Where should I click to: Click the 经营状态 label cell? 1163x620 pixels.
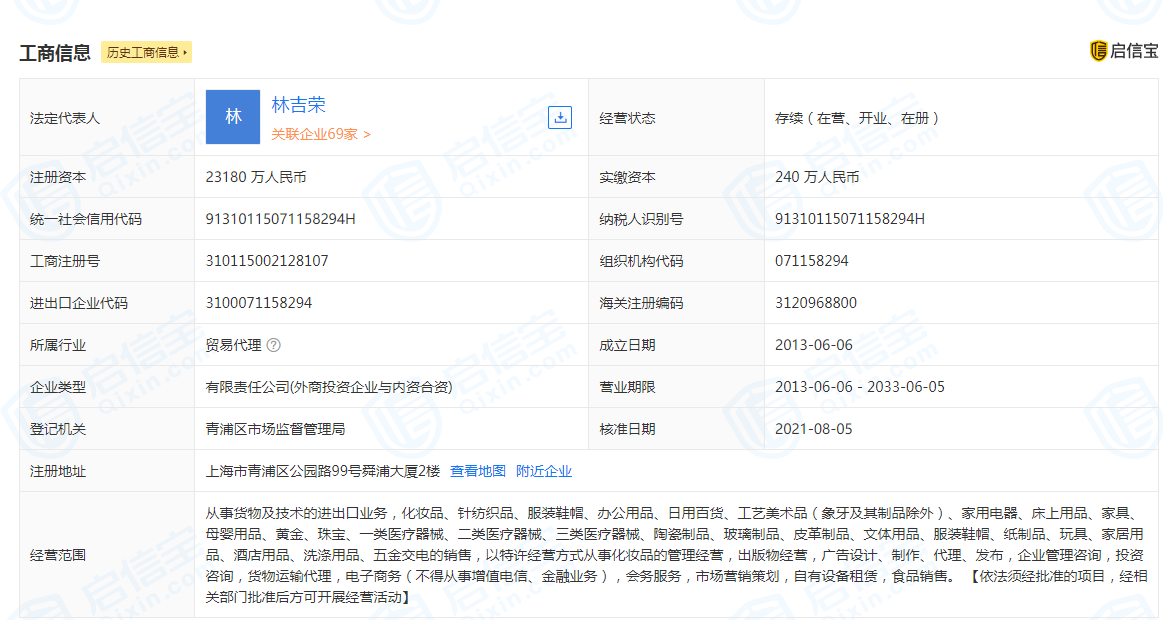[x=676, y=117]
